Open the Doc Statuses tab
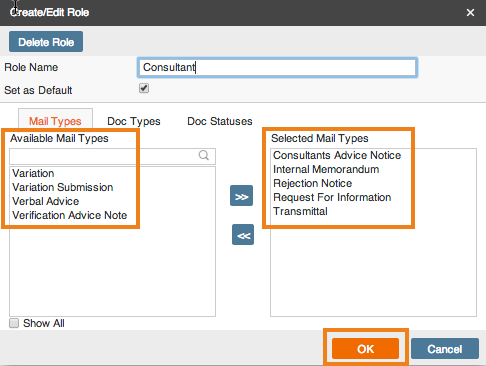Screen dimensions: 486x366 [x=220, y=121]
